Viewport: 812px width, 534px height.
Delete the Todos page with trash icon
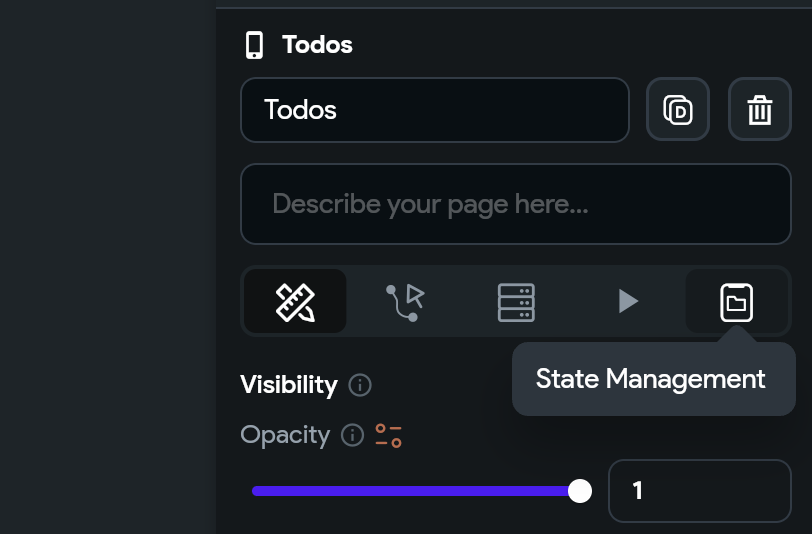coord(760,109)
